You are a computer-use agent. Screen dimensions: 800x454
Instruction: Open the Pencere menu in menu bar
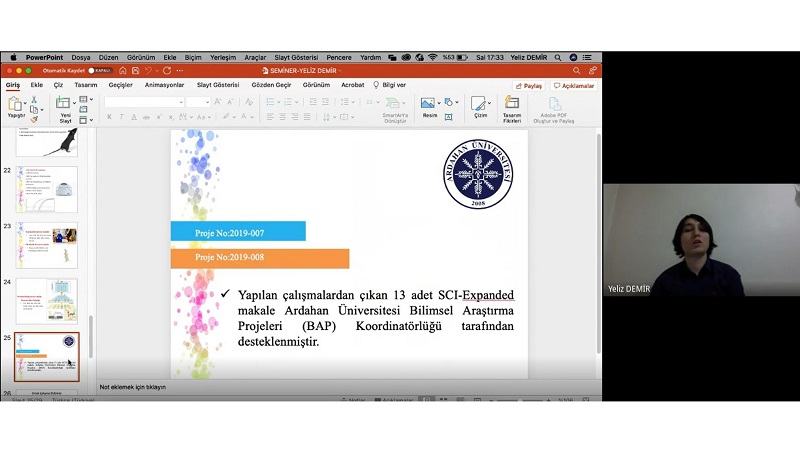339,58
